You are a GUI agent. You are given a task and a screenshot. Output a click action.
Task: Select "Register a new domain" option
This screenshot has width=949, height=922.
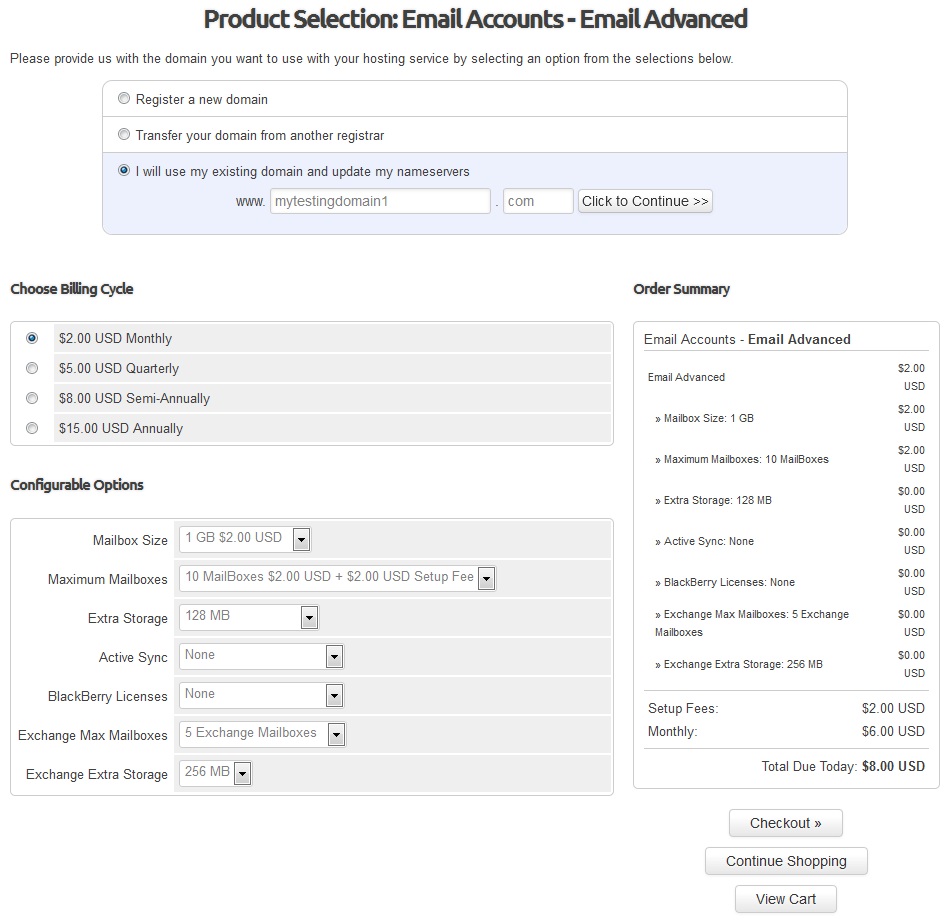click(124, 98)
